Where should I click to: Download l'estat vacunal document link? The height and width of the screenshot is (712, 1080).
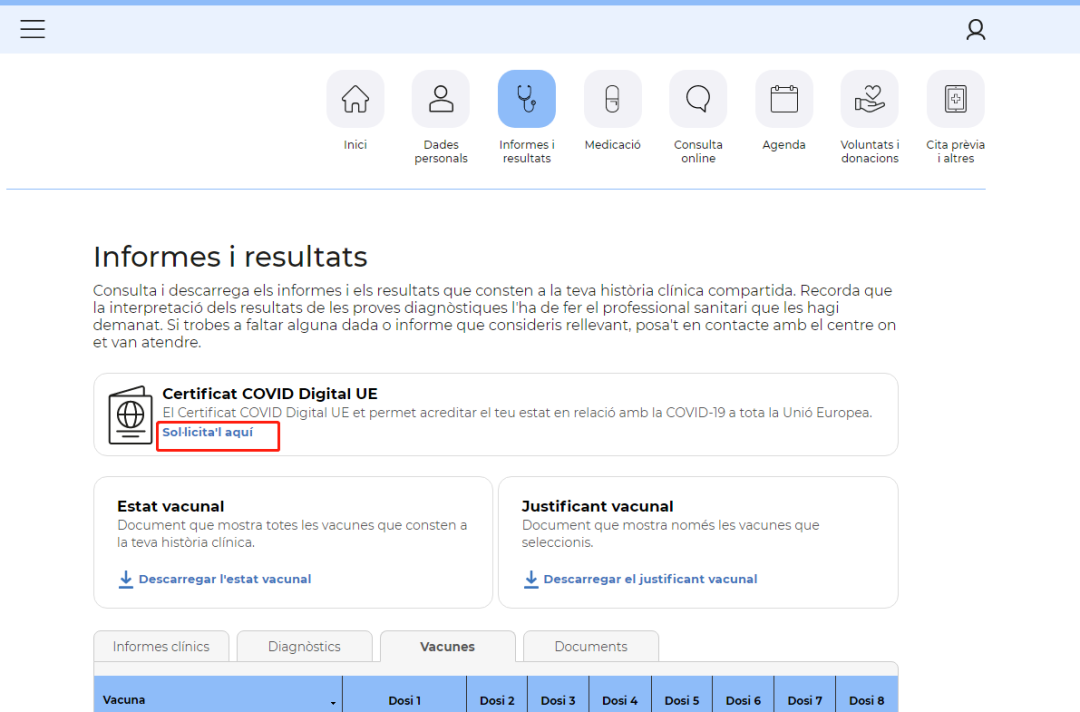point(225,579)
